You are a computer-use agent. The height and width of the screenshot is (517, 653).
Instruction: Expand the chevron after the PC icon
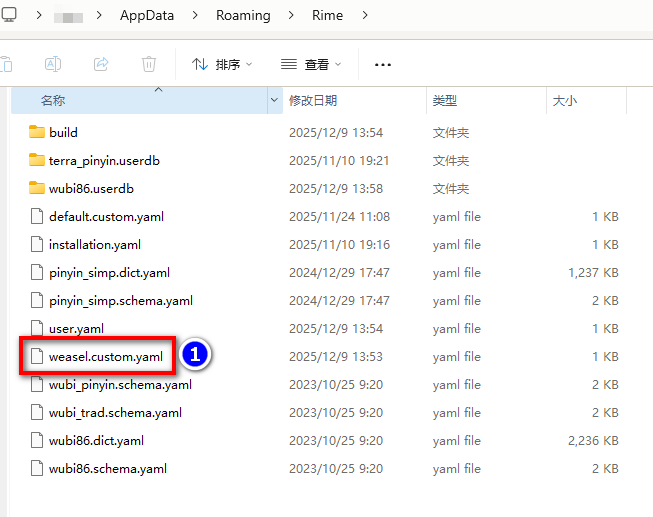pos(39,15)
